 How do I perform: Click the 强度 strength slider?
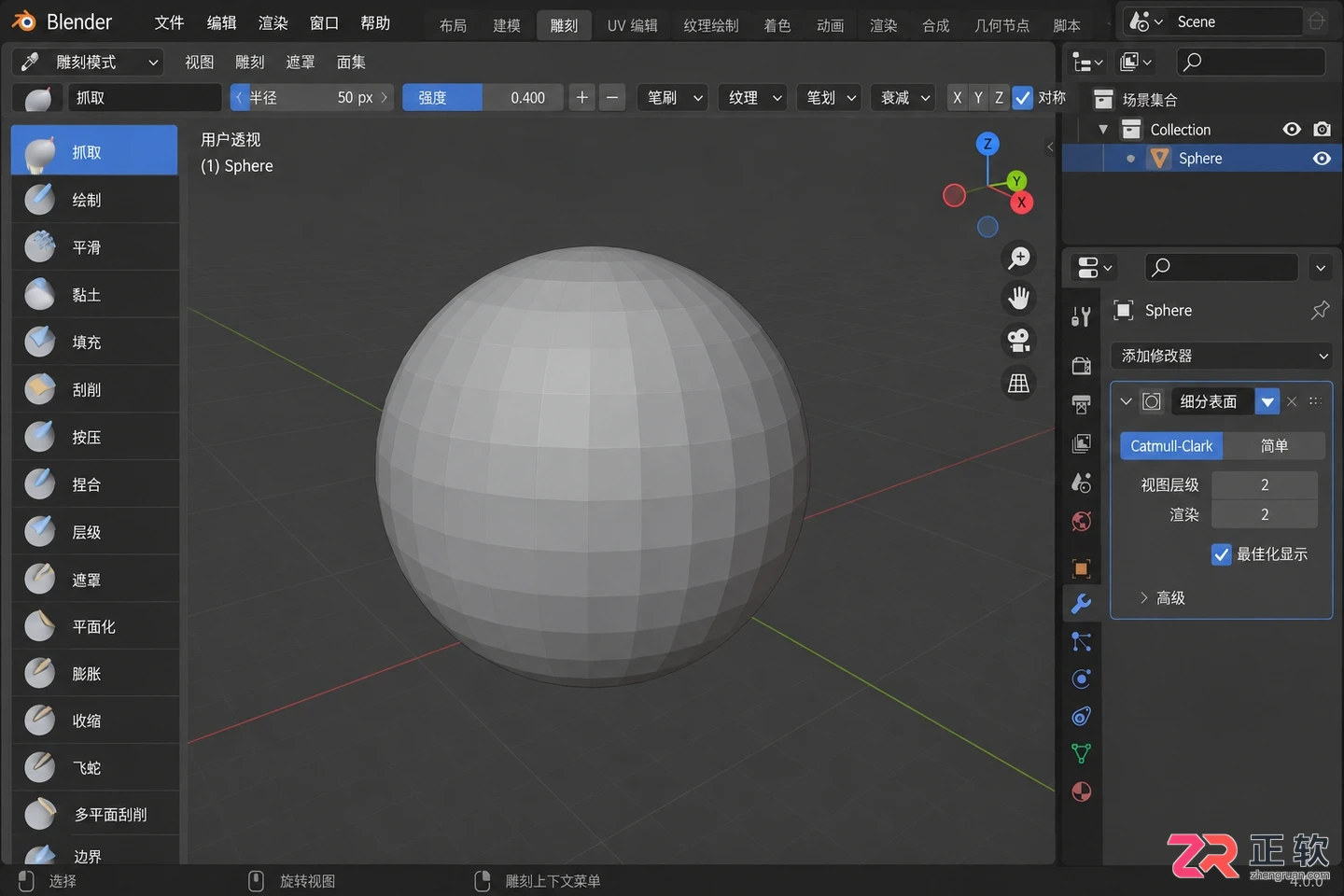click(483, 97)
